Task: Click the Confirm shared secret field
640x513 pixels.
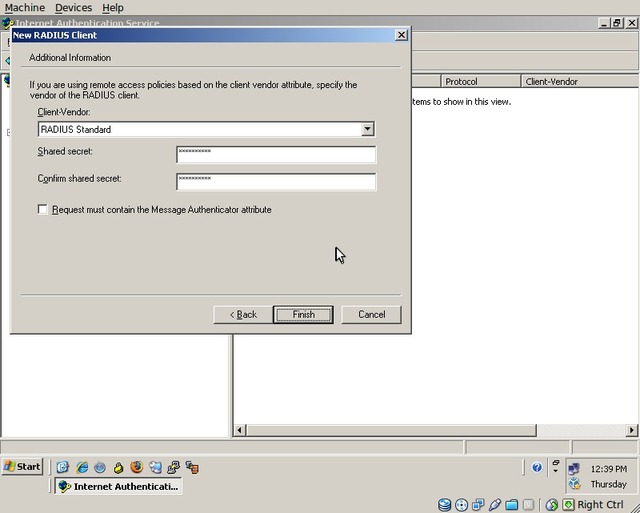Action: 276,181
